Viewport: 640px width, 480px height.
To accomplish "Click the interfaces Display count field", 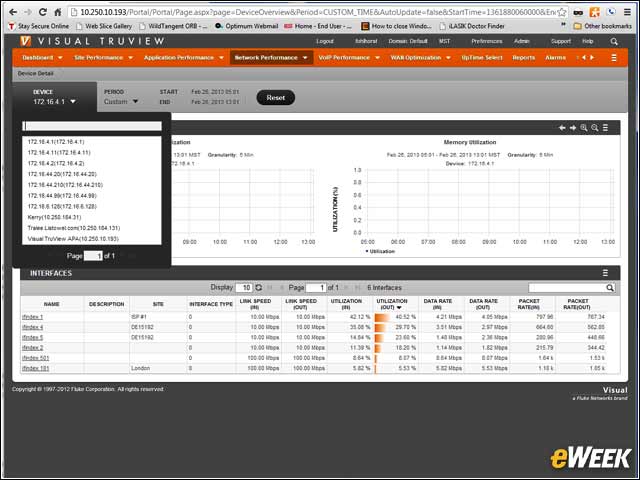I will pos(244,287).
